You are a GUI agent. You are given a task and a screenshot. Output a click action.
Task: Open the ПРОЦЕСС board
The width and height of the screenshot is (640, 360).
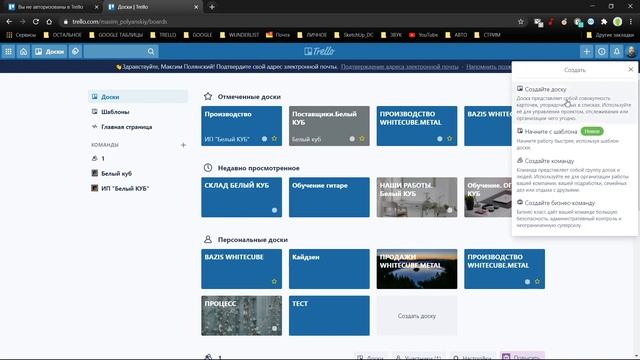pos(241,316)
